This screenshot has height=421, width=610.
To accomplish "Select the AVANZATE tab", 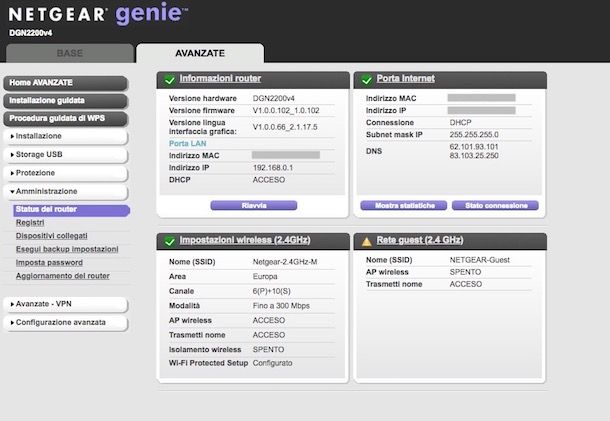I will (x=200, y=53).
